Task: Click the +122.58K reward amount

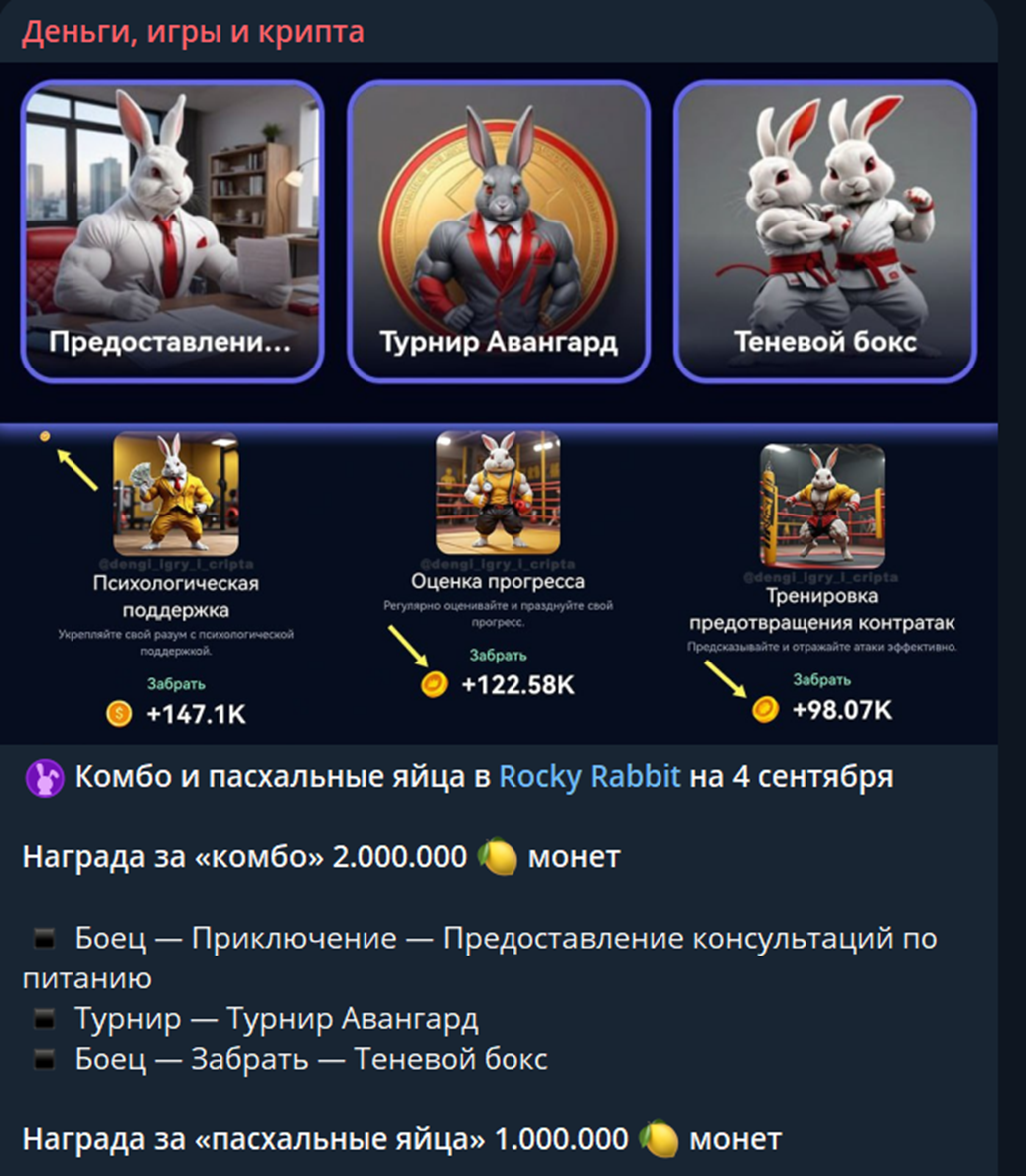Action: [x=518, y=684]
